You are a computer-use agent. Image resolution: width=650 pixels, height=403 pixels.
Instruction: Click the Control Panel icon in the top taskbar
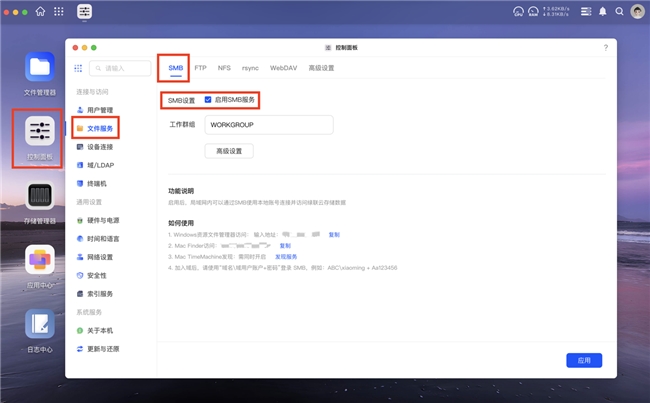85,12
